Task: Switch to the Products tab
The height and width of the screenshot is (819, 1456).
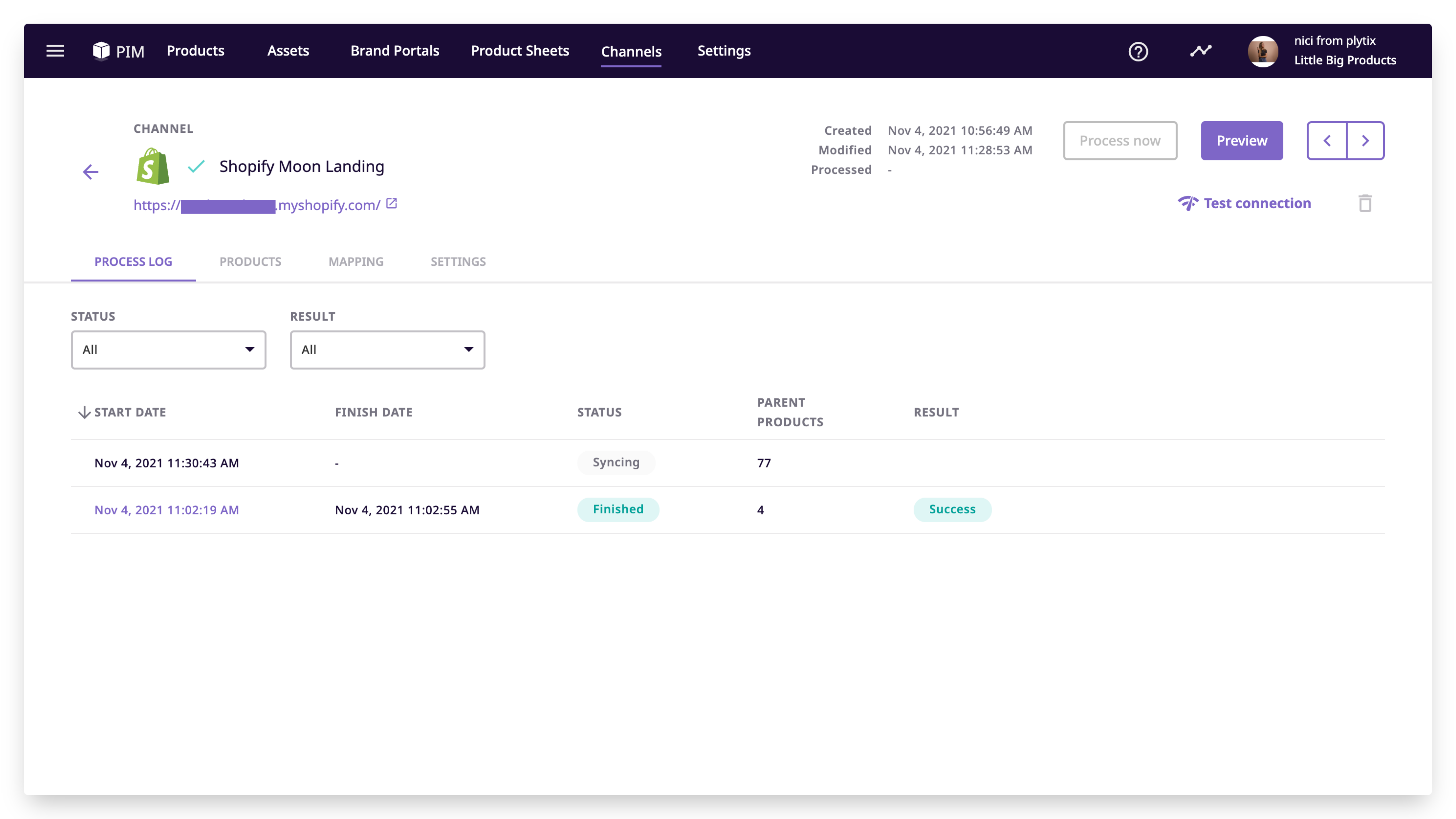Action: point(251,262)
